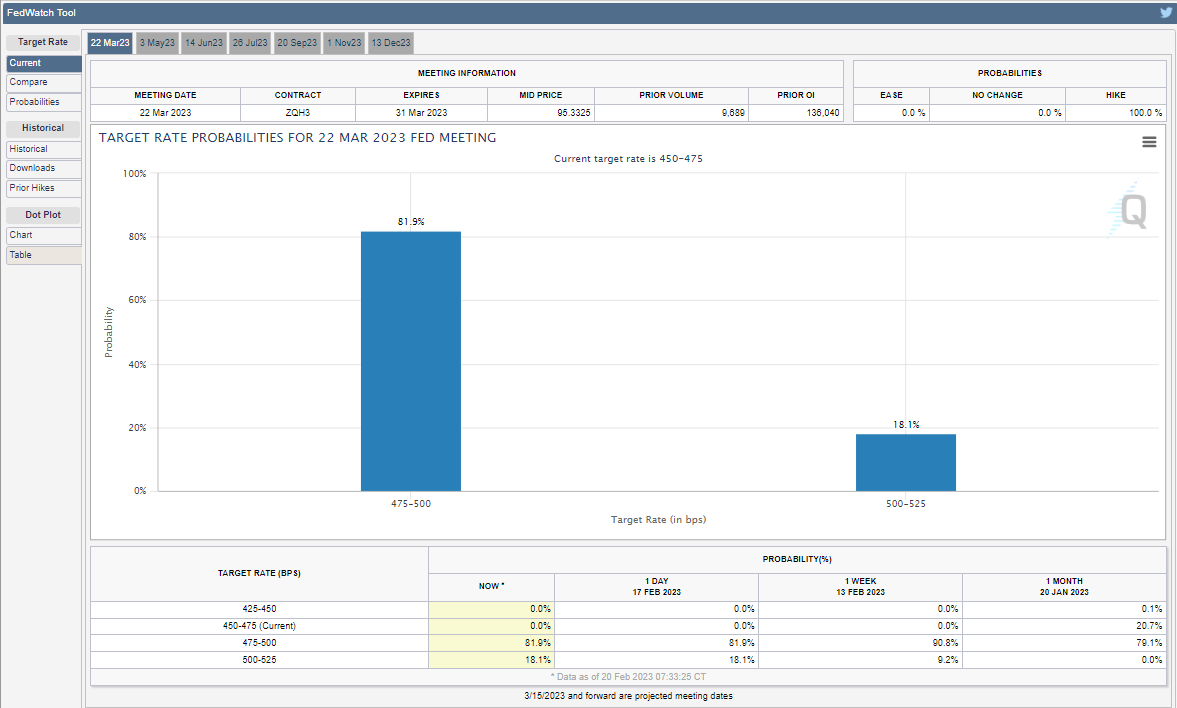Open Prior Hikes page
This screenshot has width=1177, height=708.
point(44,188)
